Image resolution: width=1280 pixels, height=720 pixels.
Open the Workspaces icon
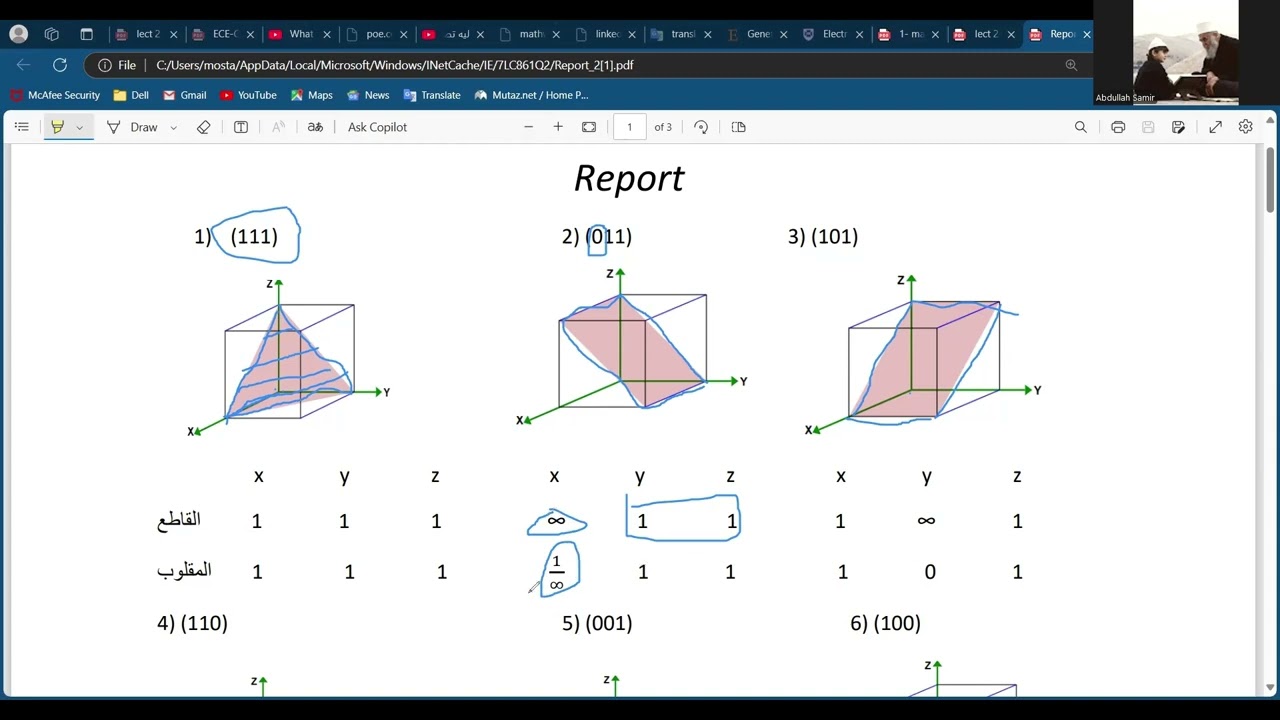pyautogui.click(x=52, y=34)
